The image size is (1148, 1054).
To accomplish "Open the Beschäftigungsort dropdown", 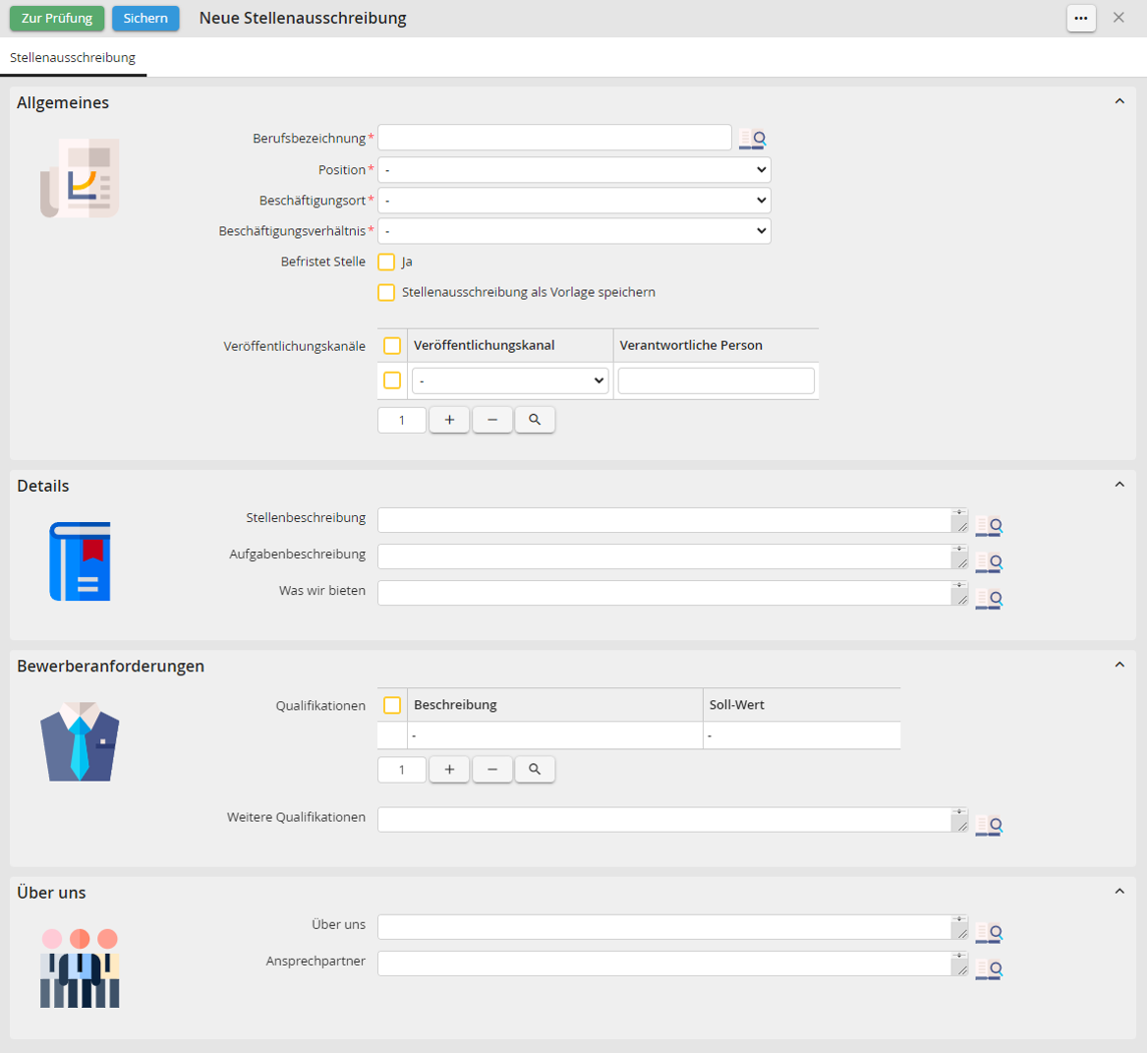I will (574, 201).
